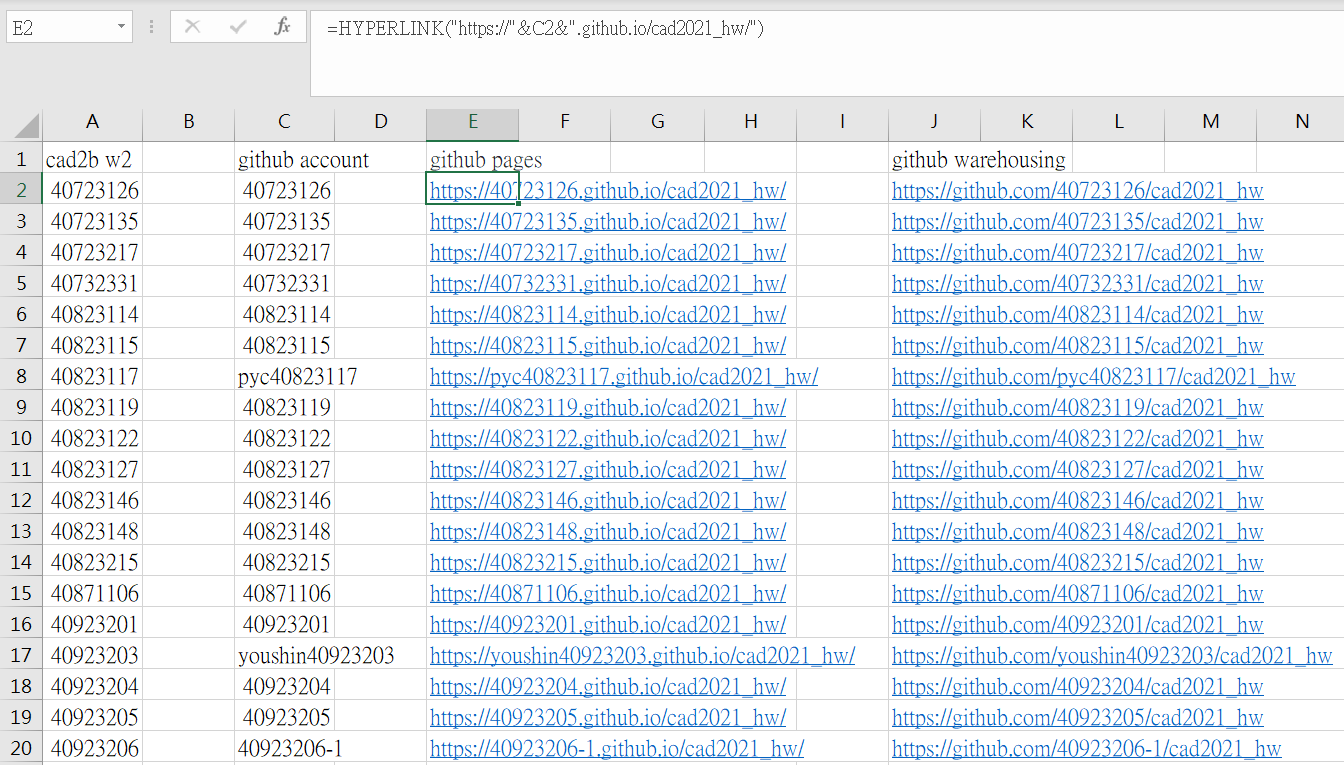Open link https://github.com/40871106/cad2021_hw
Viewport: 1344px width, 765px height.
pos(1078,593)
